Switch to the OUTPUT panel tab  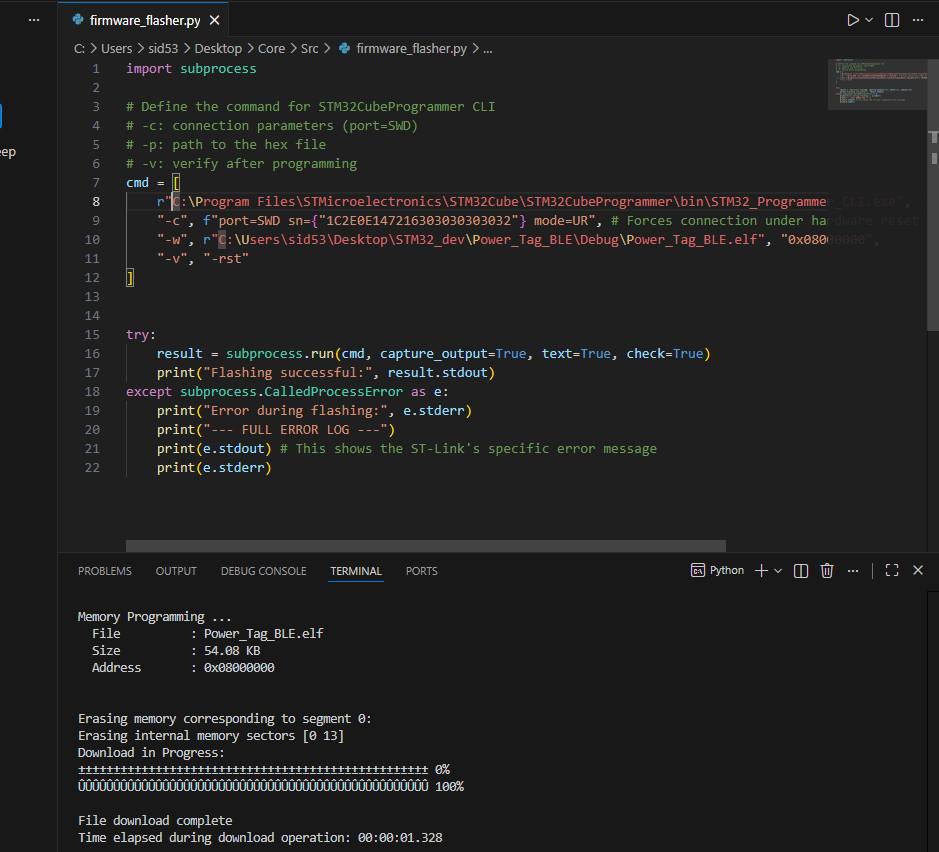pos(176,571)
